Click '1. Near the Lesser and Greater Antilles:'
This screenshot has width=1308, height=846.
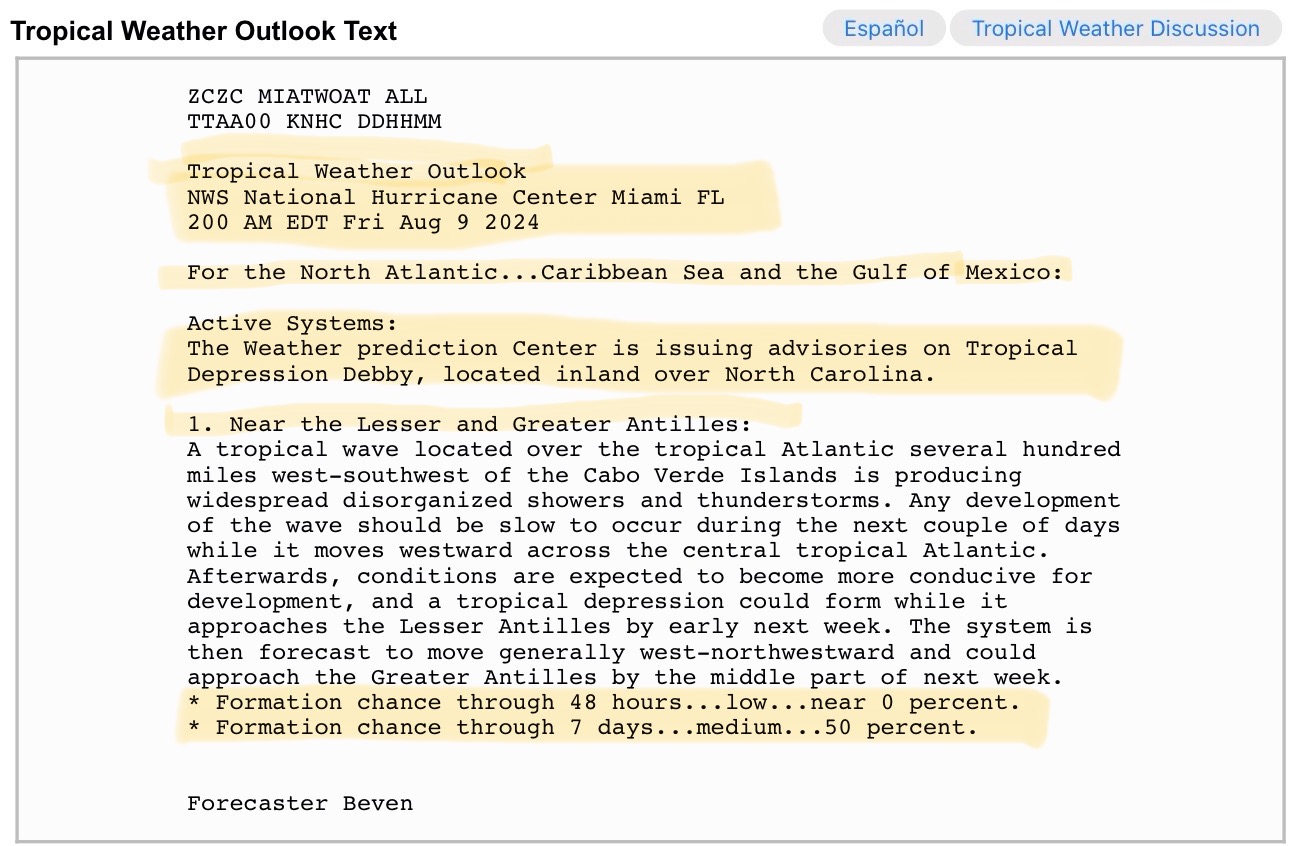(x=469, y=424)
